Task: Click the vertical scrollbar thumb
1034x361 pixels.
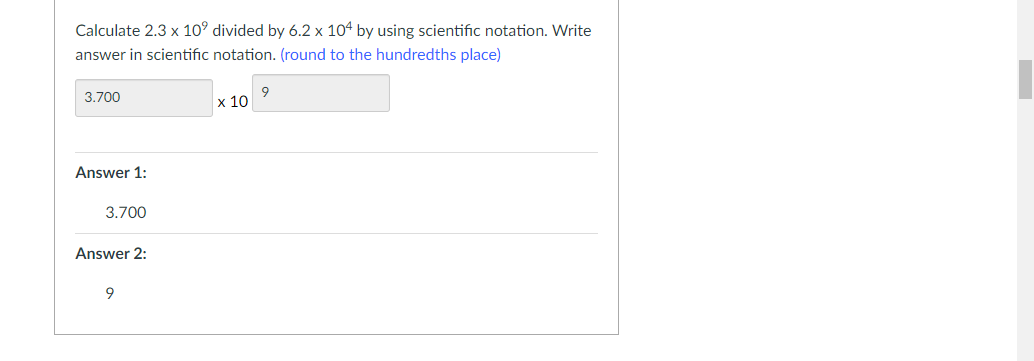Action: pyautogui.click(x=1025, y=79)
